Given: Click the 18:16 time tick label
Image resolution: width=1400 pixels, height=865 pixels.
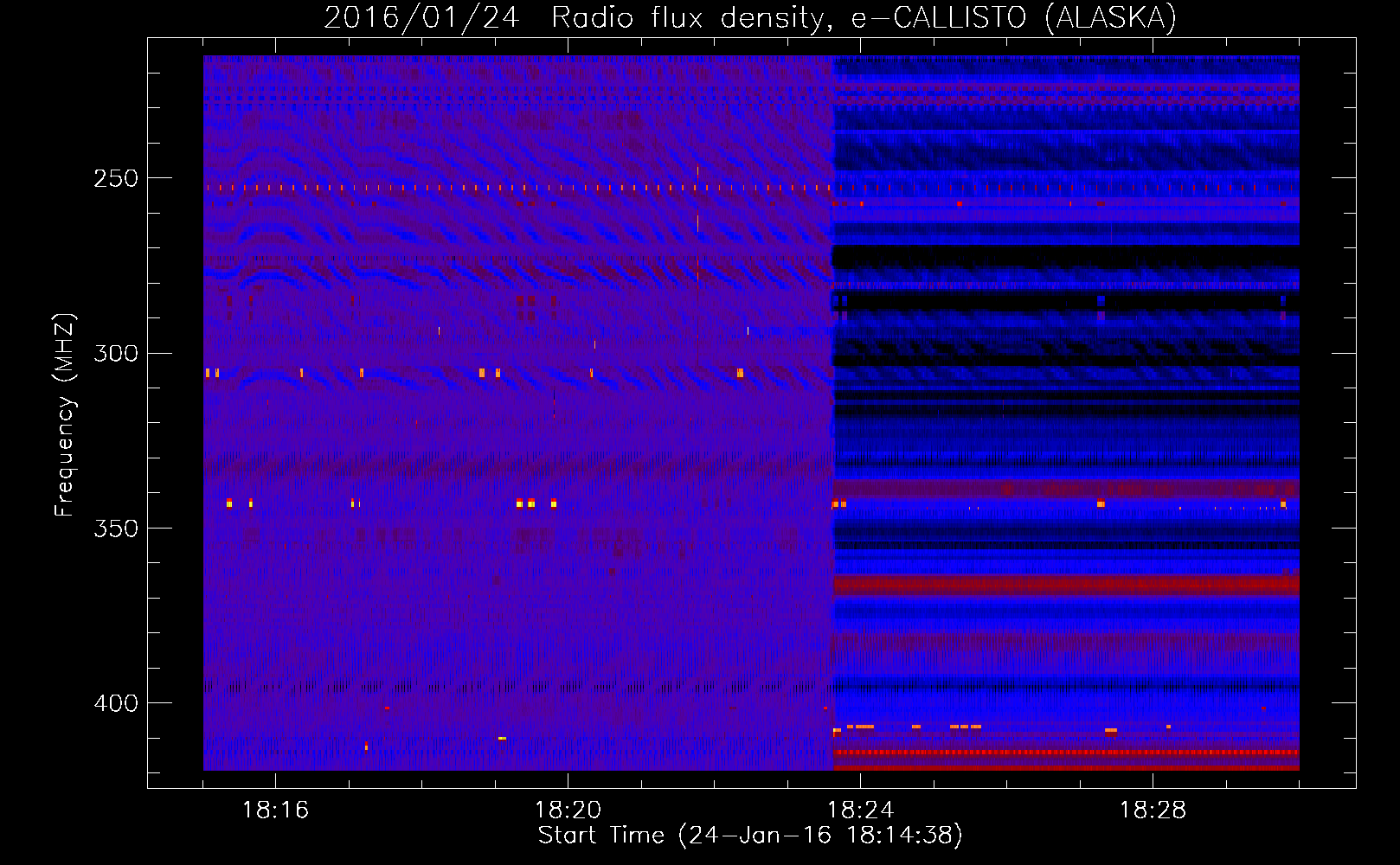Looking at the screenshot, I should point(275,811).
